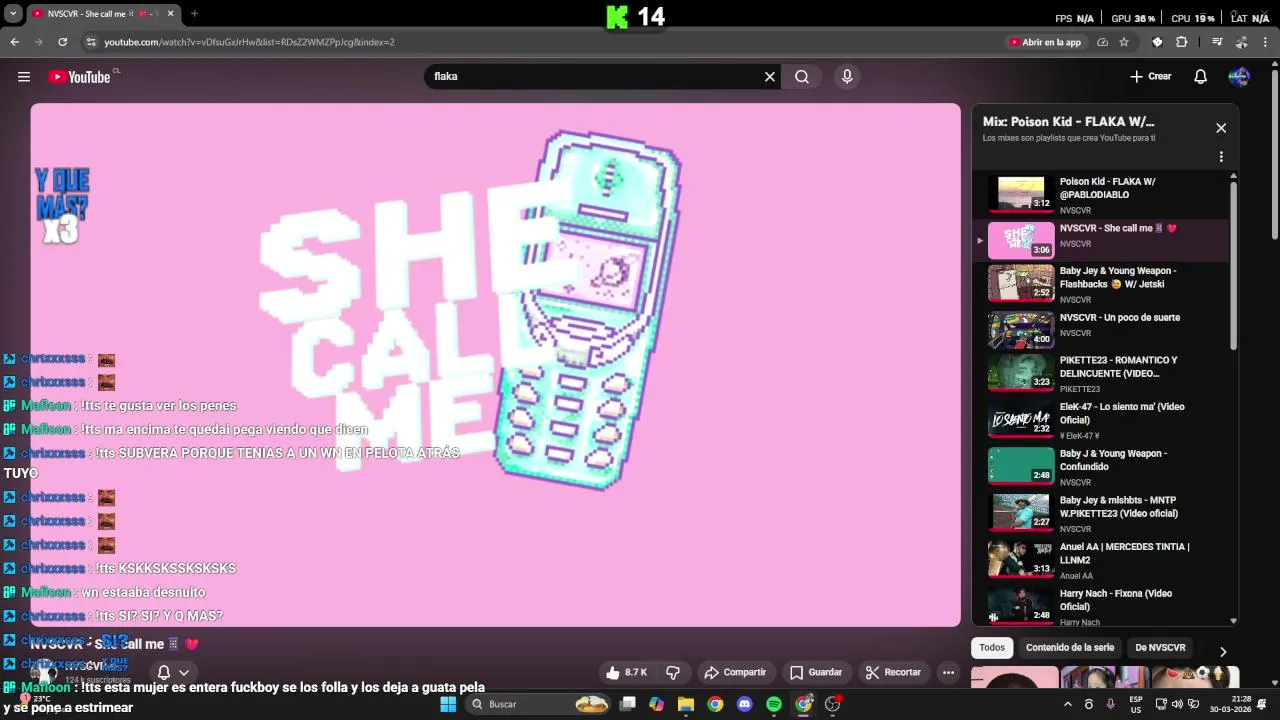Open the Chrome three-dot menu

pos(1265,42)
